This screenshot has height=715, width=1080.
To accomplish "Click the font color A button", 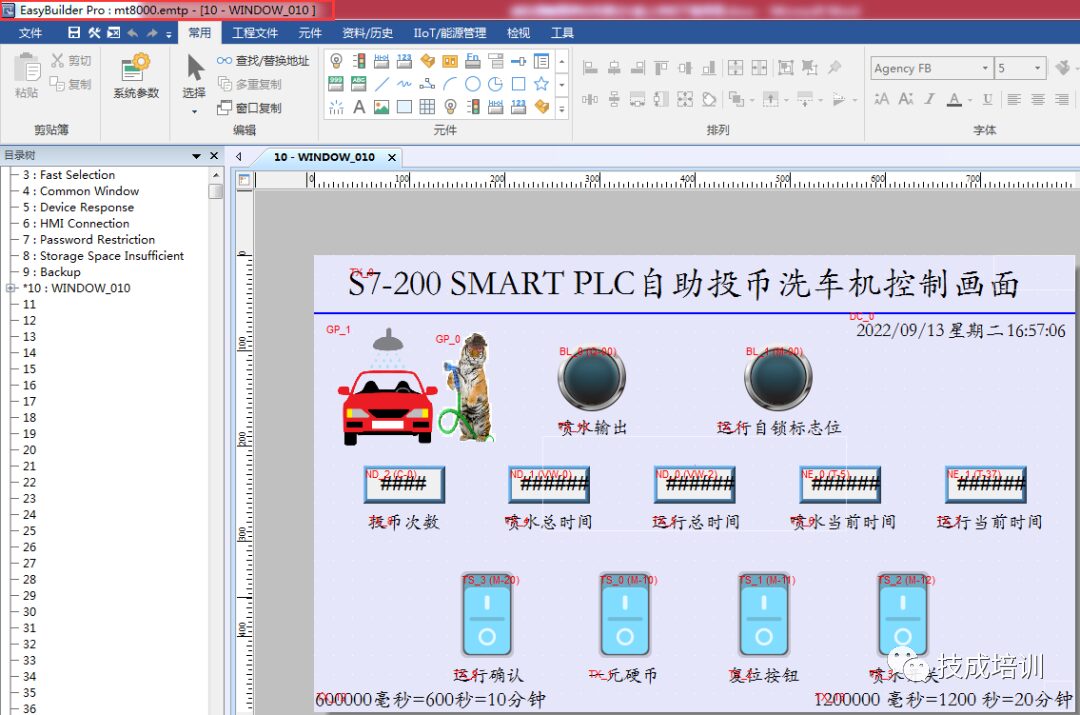I will coord(954,99).
